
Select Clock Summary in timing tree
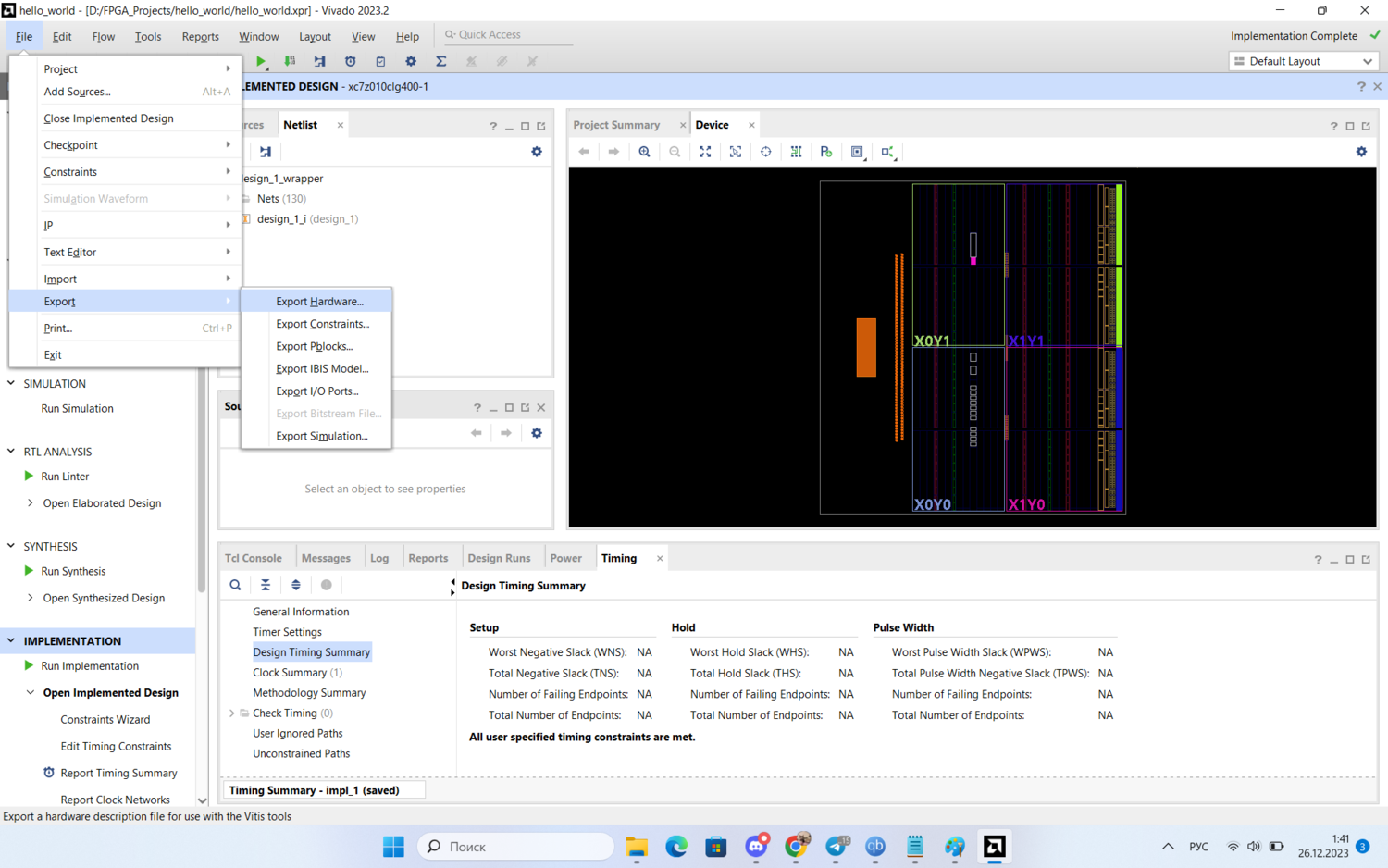tap(290, 673)
